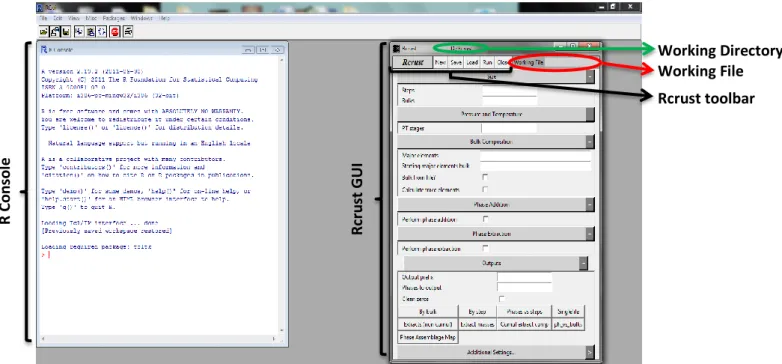The image size is (782, 364).
Task: Collapse the Outputs section
Action: coord(584,263)
